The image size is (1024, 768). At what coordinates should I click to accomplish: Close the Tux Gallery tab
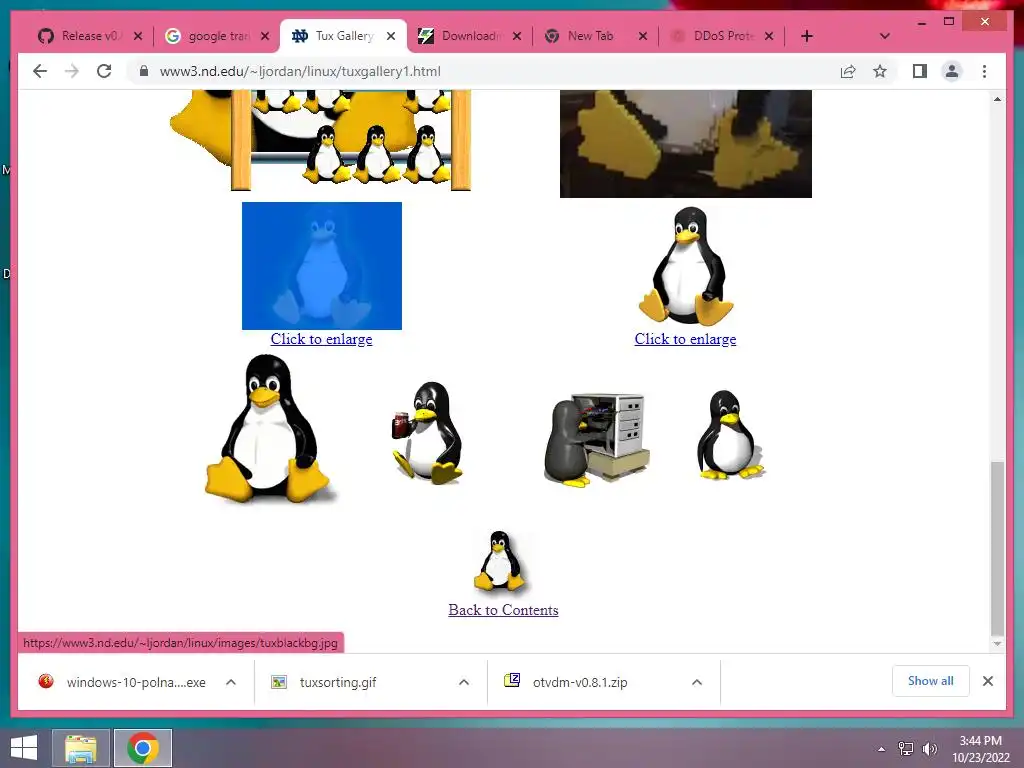[391, 36]
